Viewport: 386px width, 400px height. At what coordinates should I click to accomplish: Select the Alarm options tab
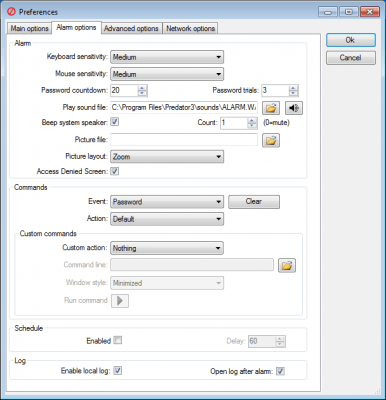coord(76,27)
